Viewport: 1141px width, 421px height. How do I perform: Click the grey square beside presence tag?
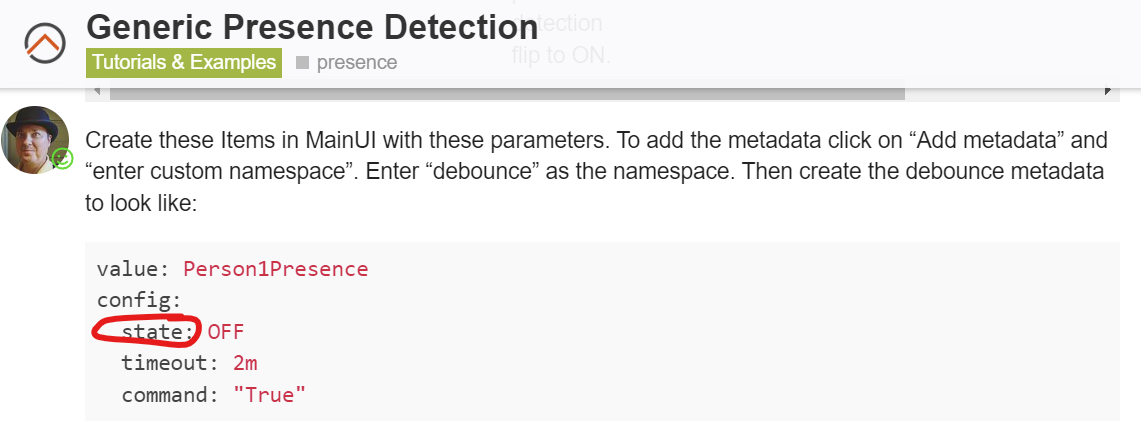[302, 62]
